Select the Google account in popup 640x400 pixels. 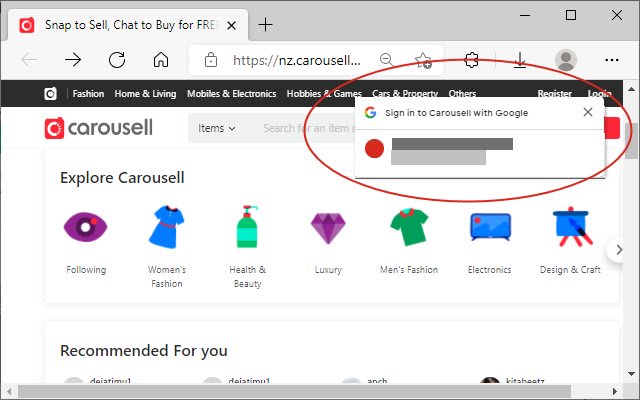[x=480, y=151]
